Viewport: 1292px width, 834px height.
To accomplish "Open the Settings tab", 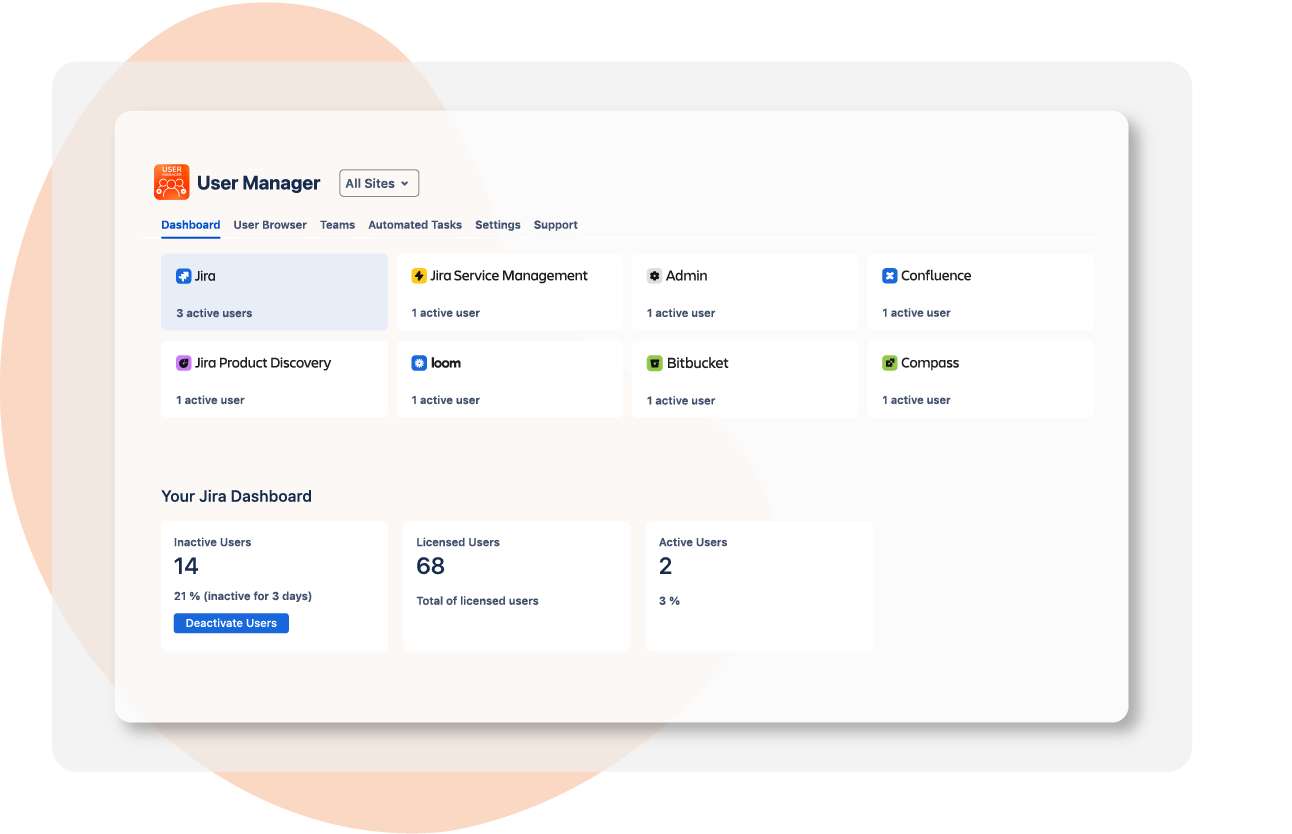I will (x=497, y=225).
